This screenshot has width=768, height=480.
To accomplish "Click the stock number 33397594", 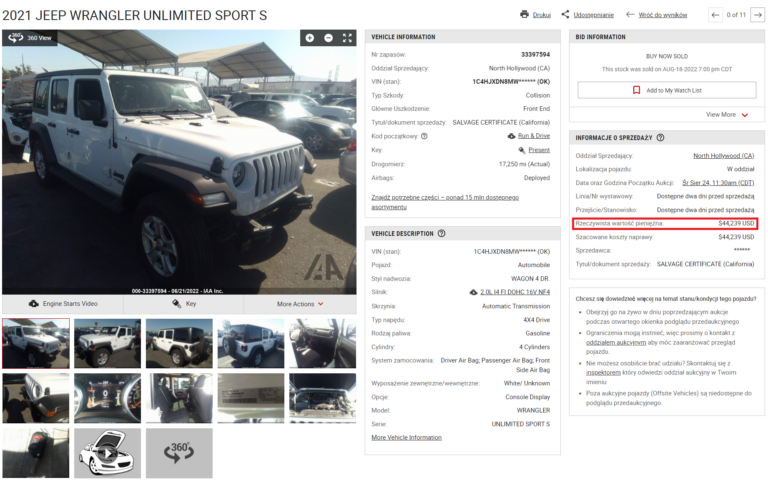I will tap(535, 54).
